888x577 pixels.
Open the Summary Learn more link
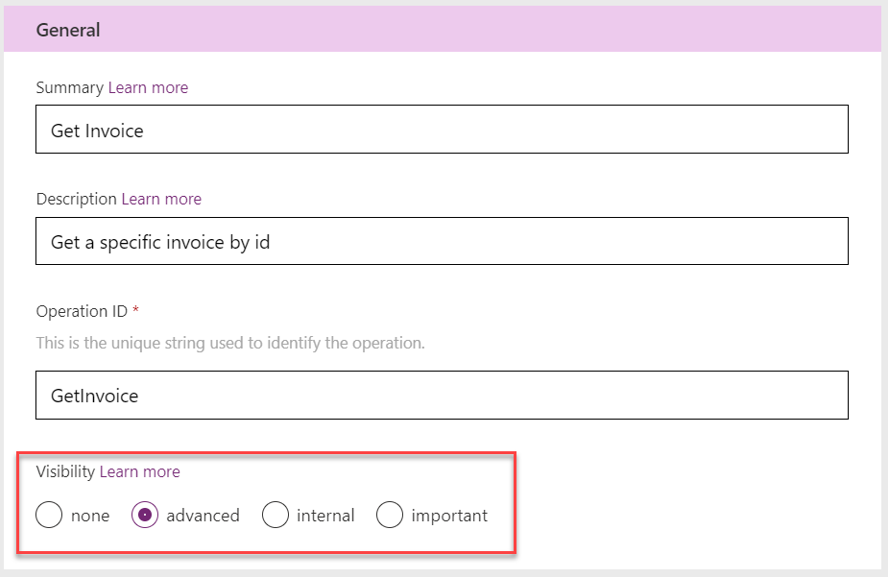(148, 88)
